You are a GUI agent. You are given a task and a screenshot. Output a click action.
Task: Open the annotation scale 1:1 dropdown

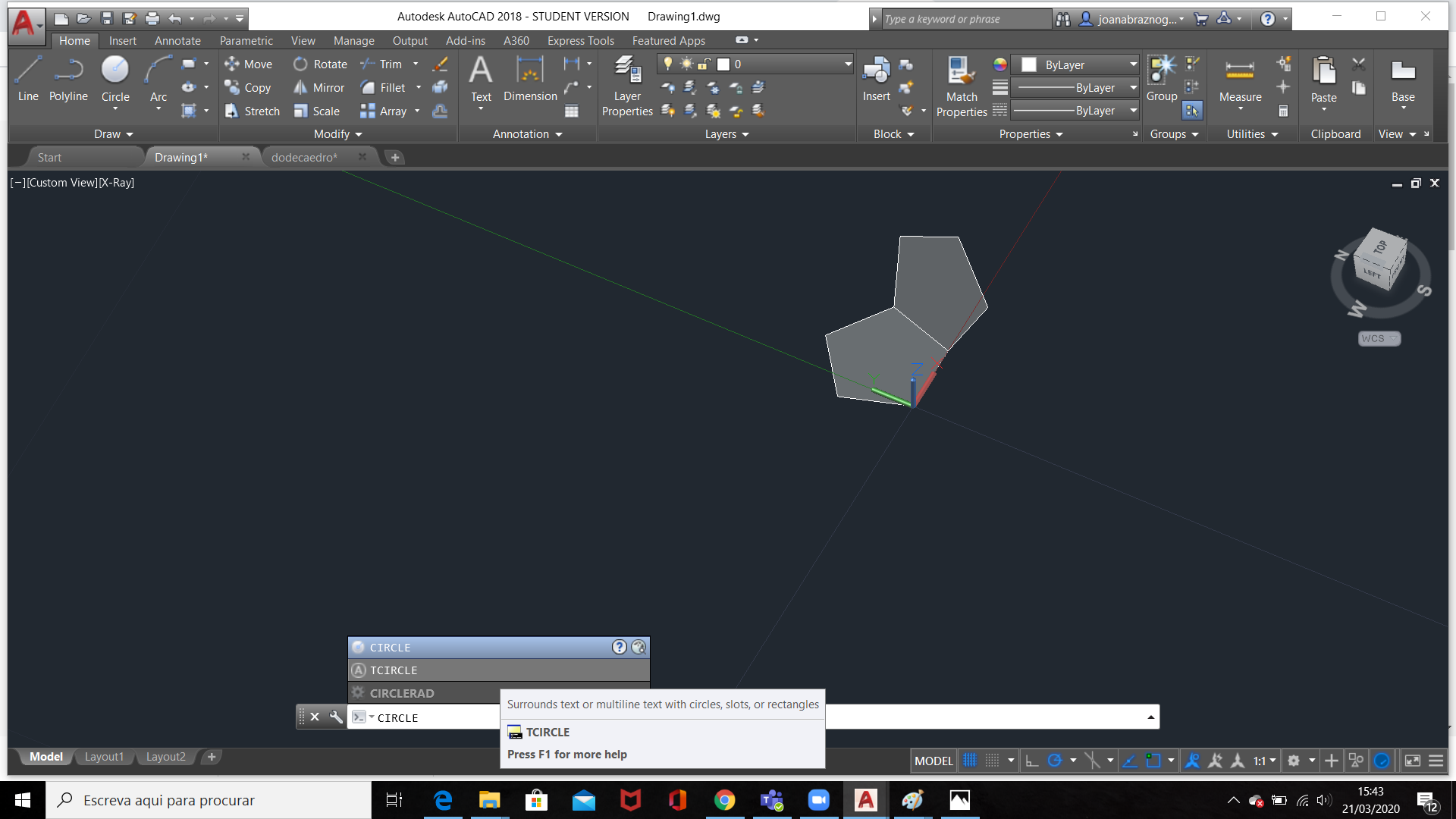[x=1264, y=760]
